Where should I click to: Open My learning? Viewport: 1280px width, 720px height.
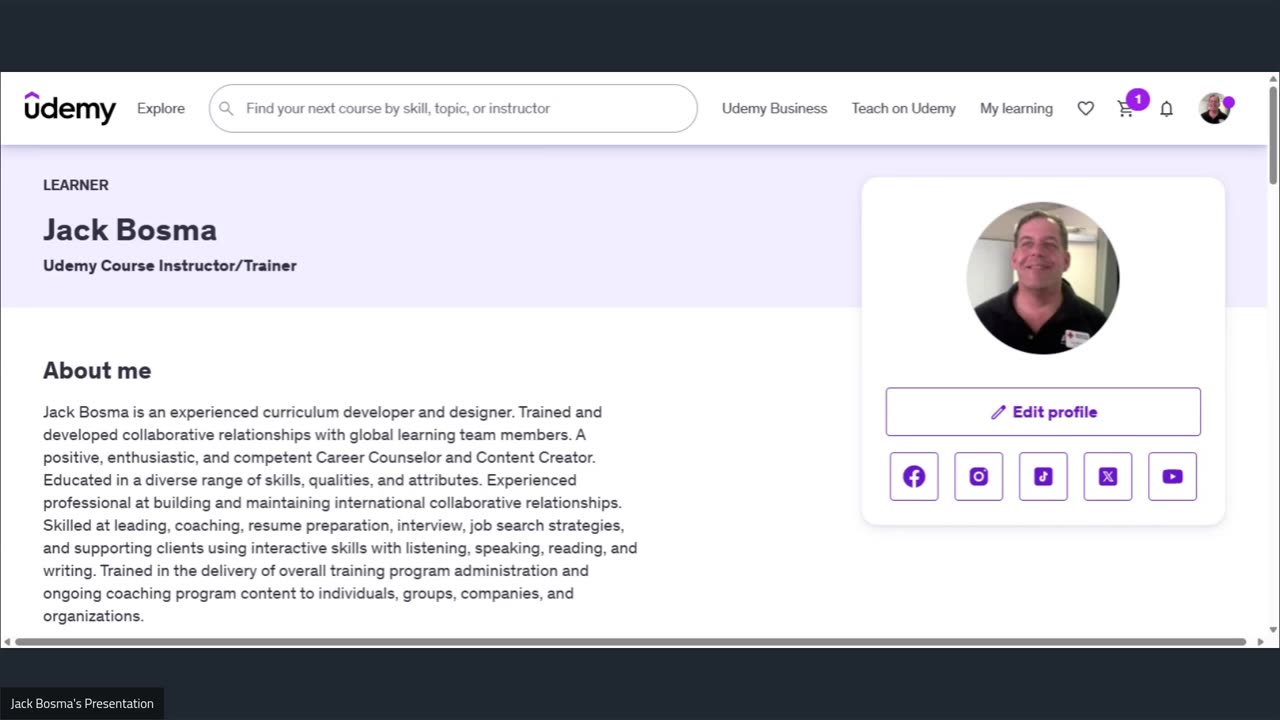pyautogui.click(x=1016, y=108)
